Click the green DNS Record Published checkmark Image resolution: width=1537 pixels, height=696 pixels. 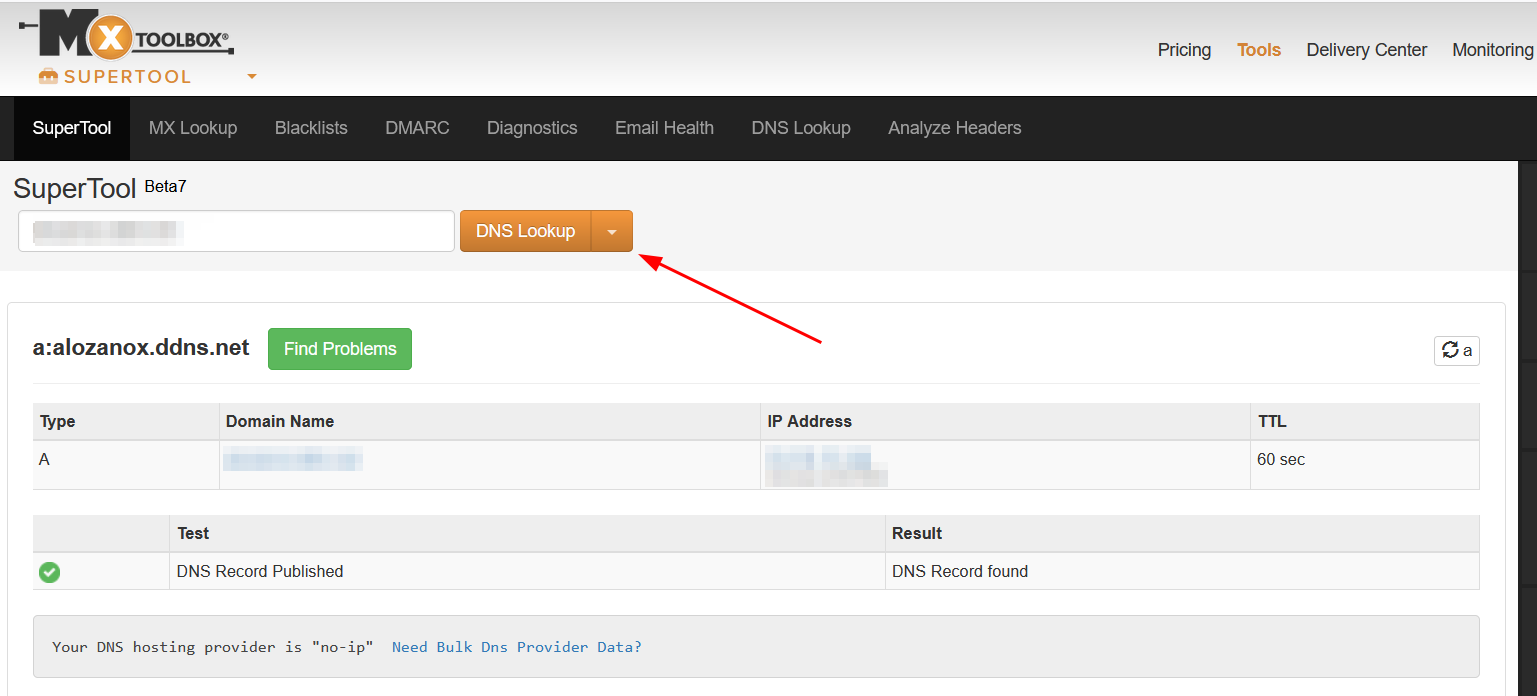[x=49, y=572]
